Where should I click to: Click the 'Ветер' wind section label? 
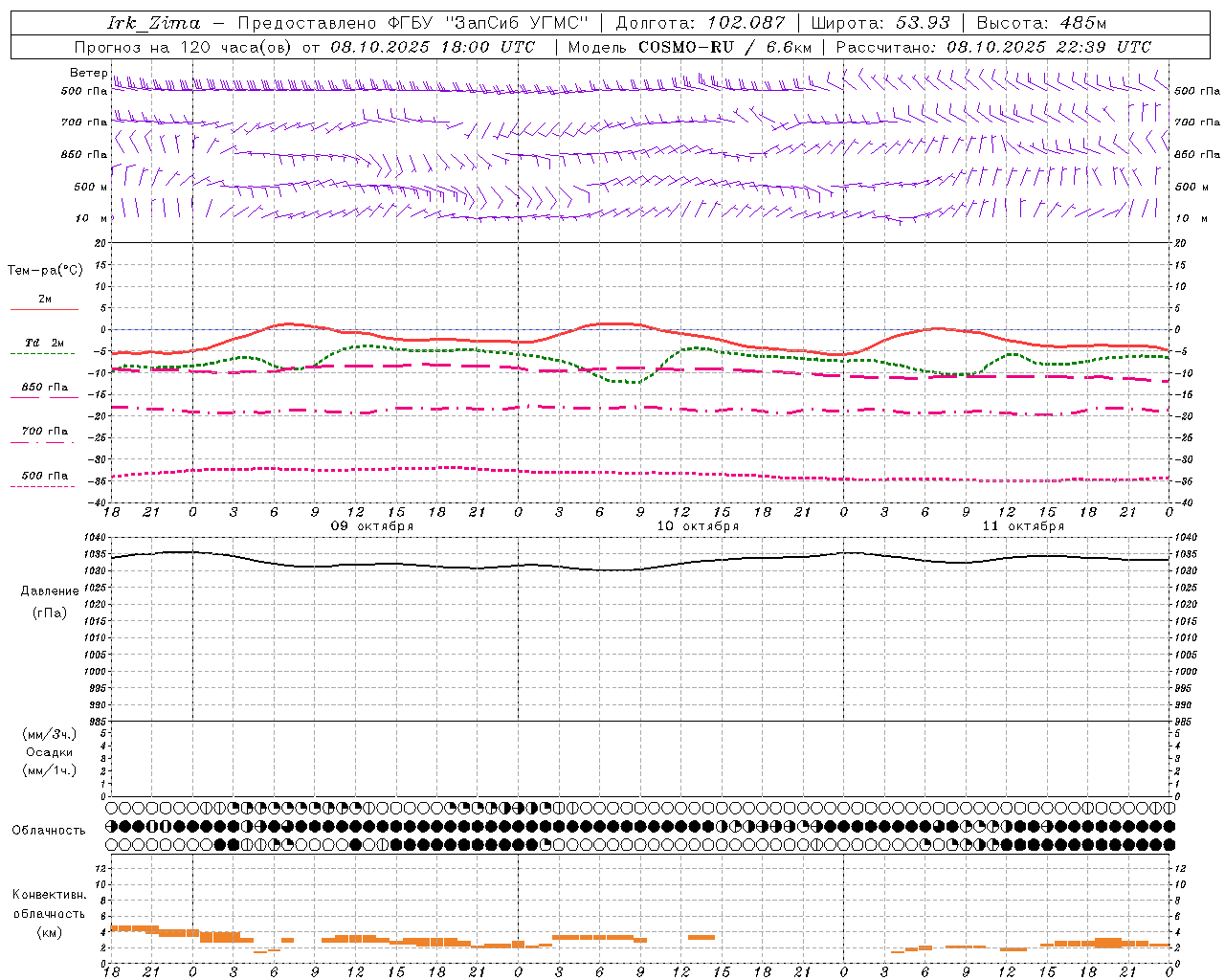coord(89,73)
